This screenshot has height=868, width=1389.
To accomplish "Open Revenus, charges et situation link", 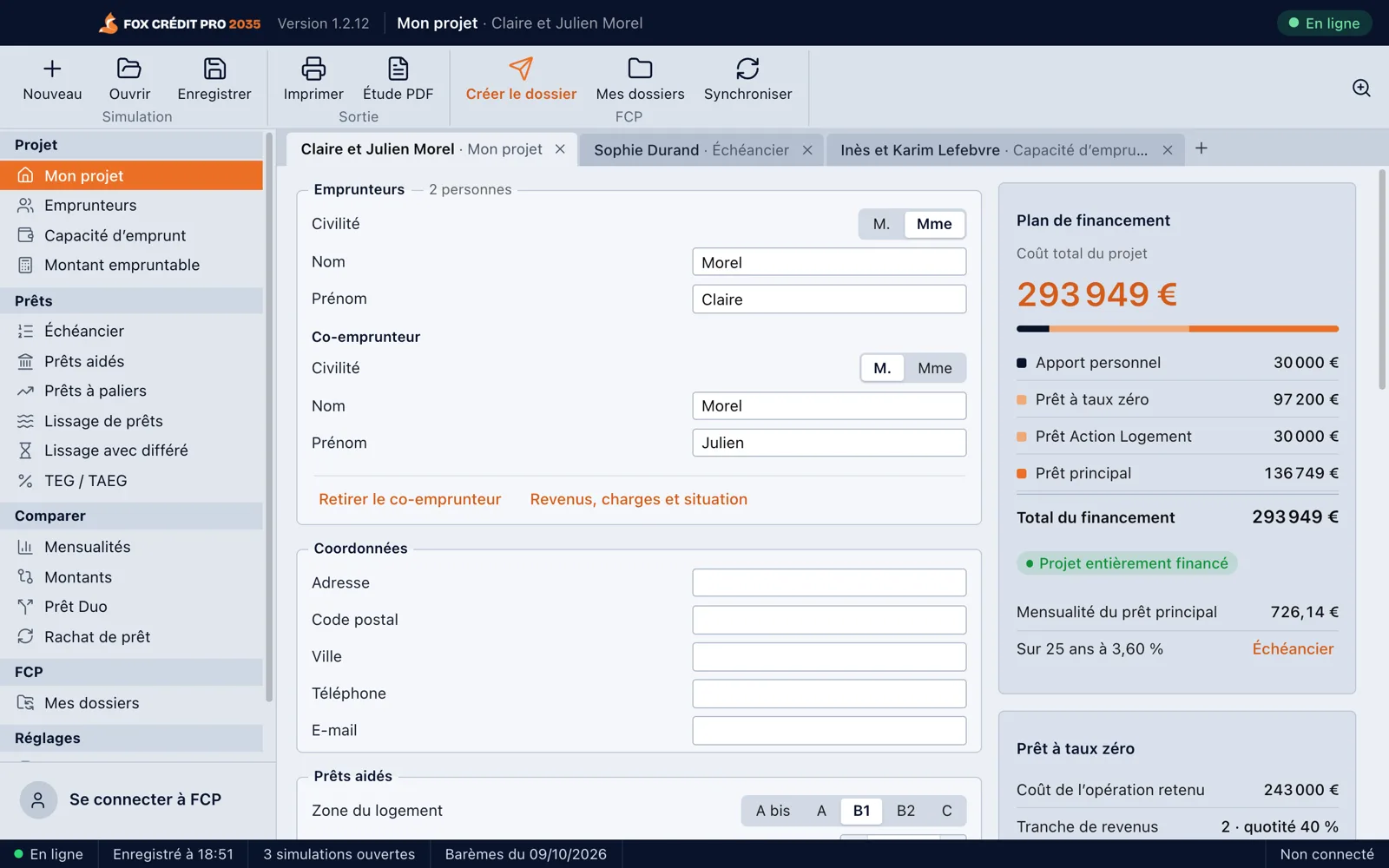I will [639, 499].
